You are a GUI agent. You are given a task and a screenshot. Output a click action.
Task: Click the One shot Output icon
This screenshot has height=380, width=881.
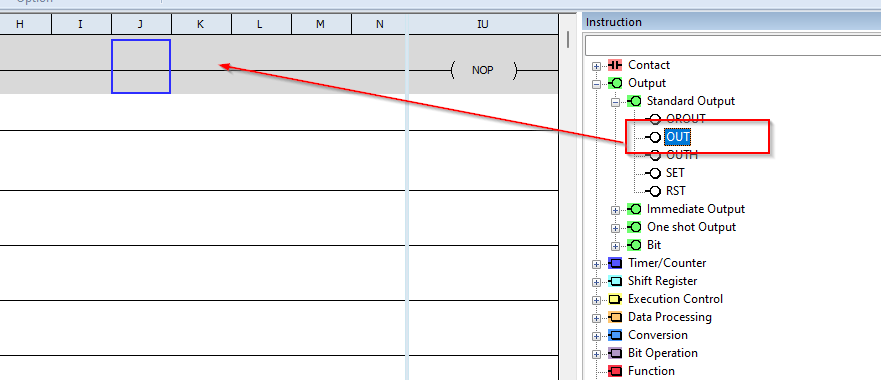pos(634,227)
